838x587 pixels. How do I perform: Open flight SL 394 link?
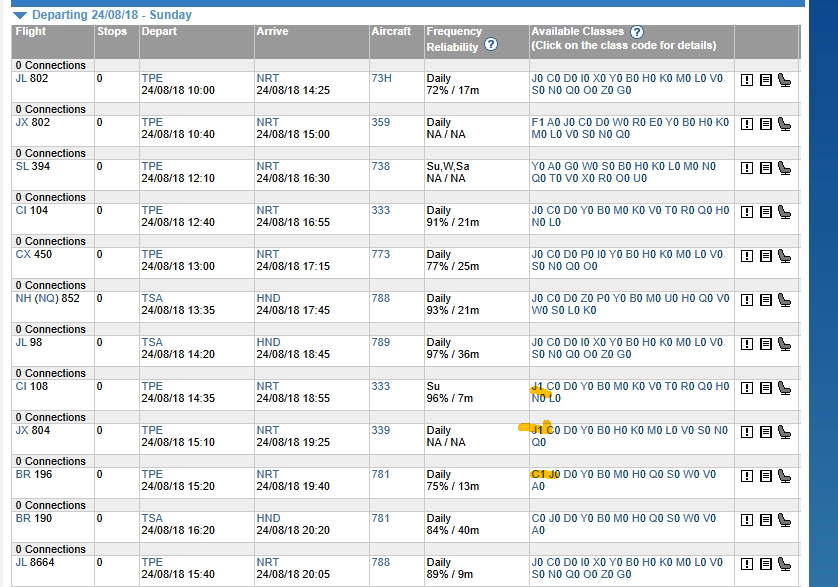(33, 166)
